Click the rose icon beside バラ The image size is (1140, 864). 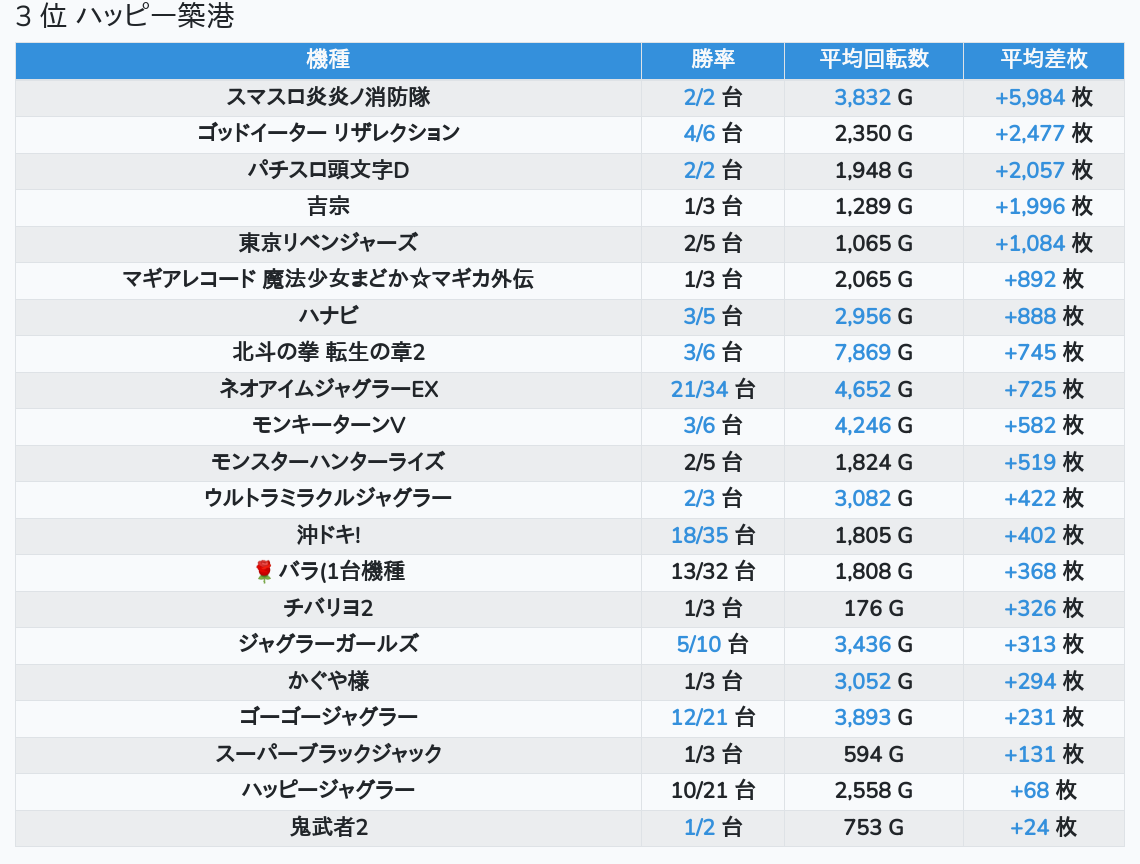pyautogui.click(x=264, y=571)
